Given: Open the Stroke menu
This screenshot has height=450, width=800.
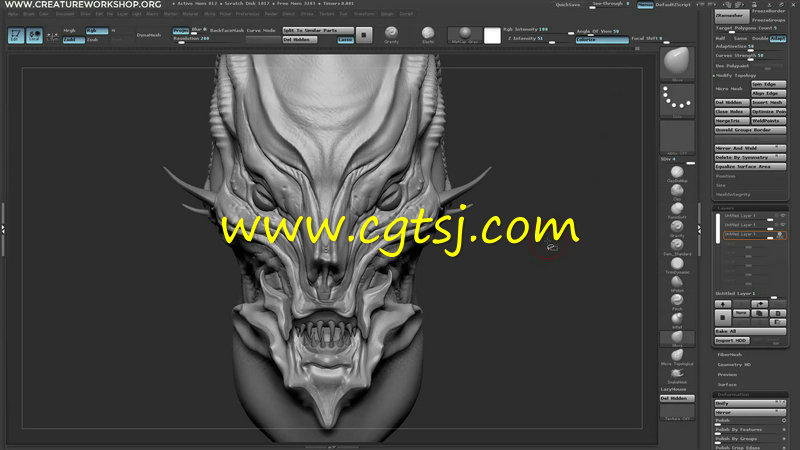Looking at the screenshot, I should click(307, 14).
